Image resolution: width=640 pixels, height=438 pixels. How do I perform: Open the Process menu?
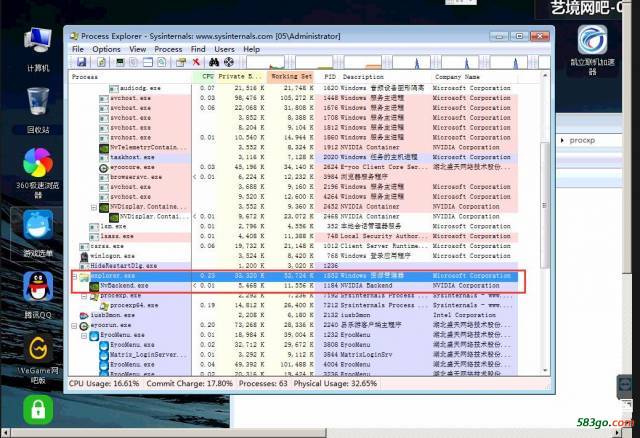[168, 49]
